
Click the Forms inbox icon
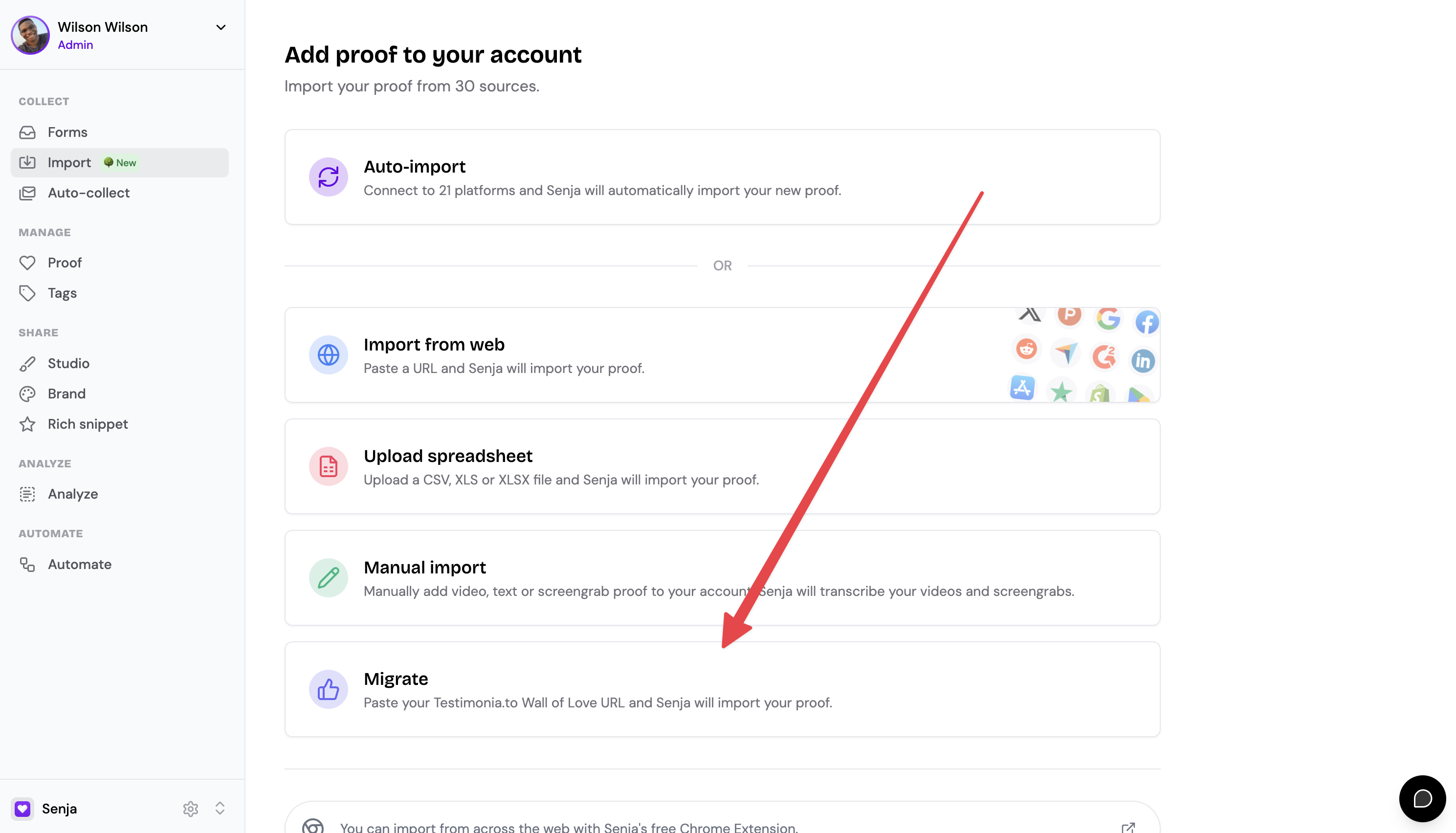tap(27, 132)
